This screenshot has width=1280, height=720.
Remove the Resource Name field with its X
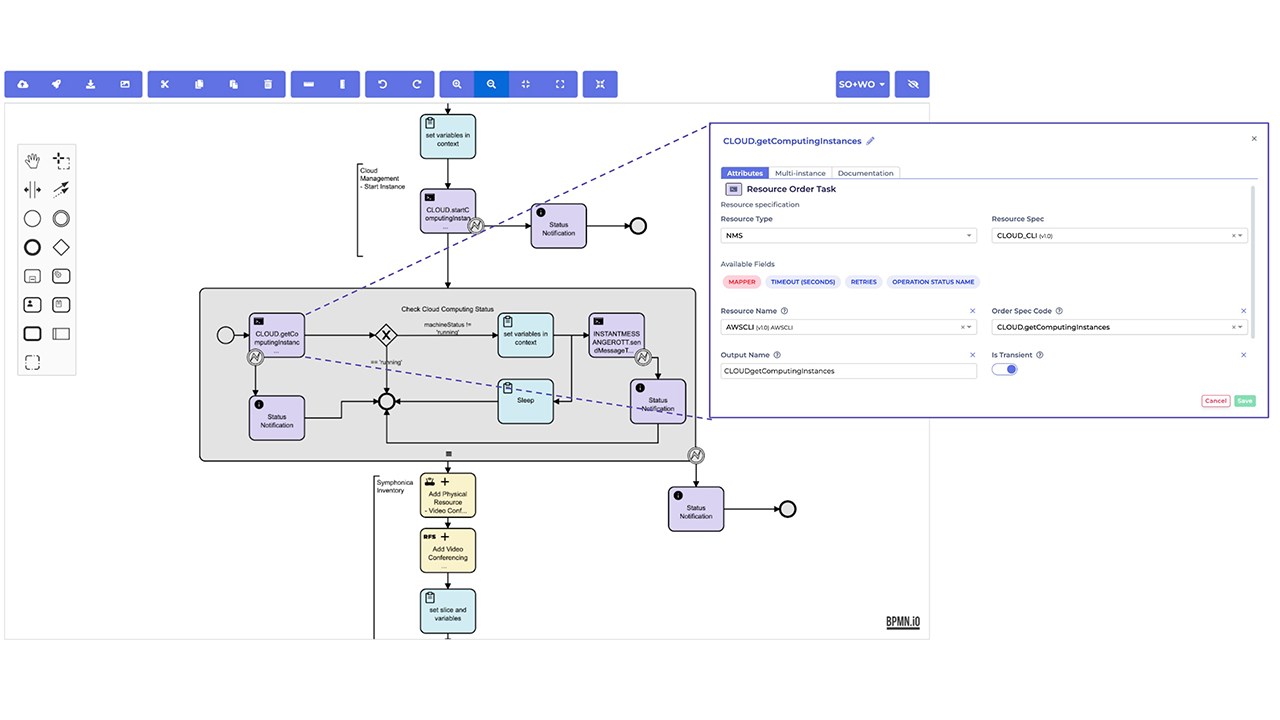point(972,311)
